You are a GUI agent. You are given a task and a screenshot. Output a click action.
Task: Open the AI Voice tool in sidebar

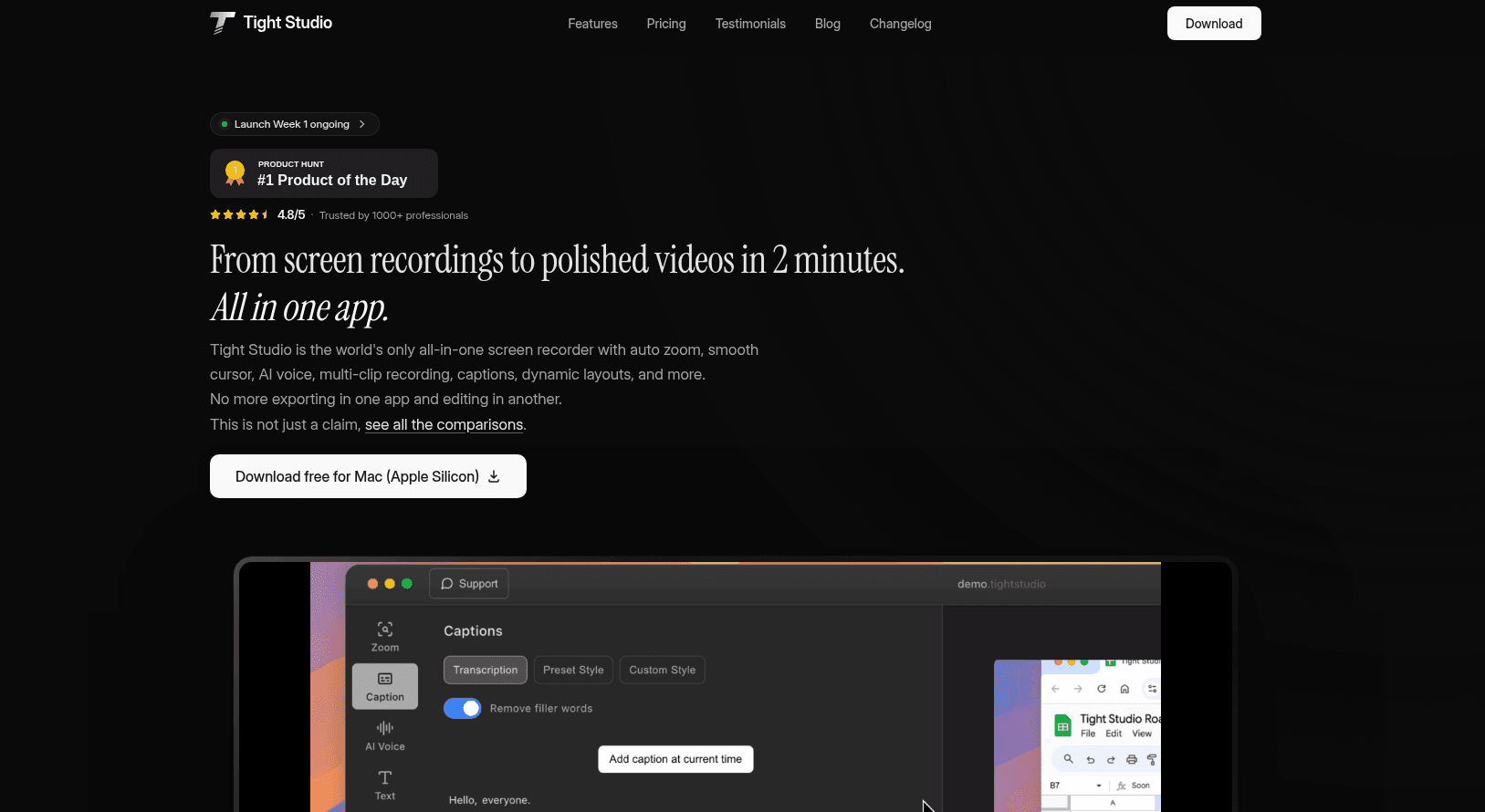tap(385, 735)
